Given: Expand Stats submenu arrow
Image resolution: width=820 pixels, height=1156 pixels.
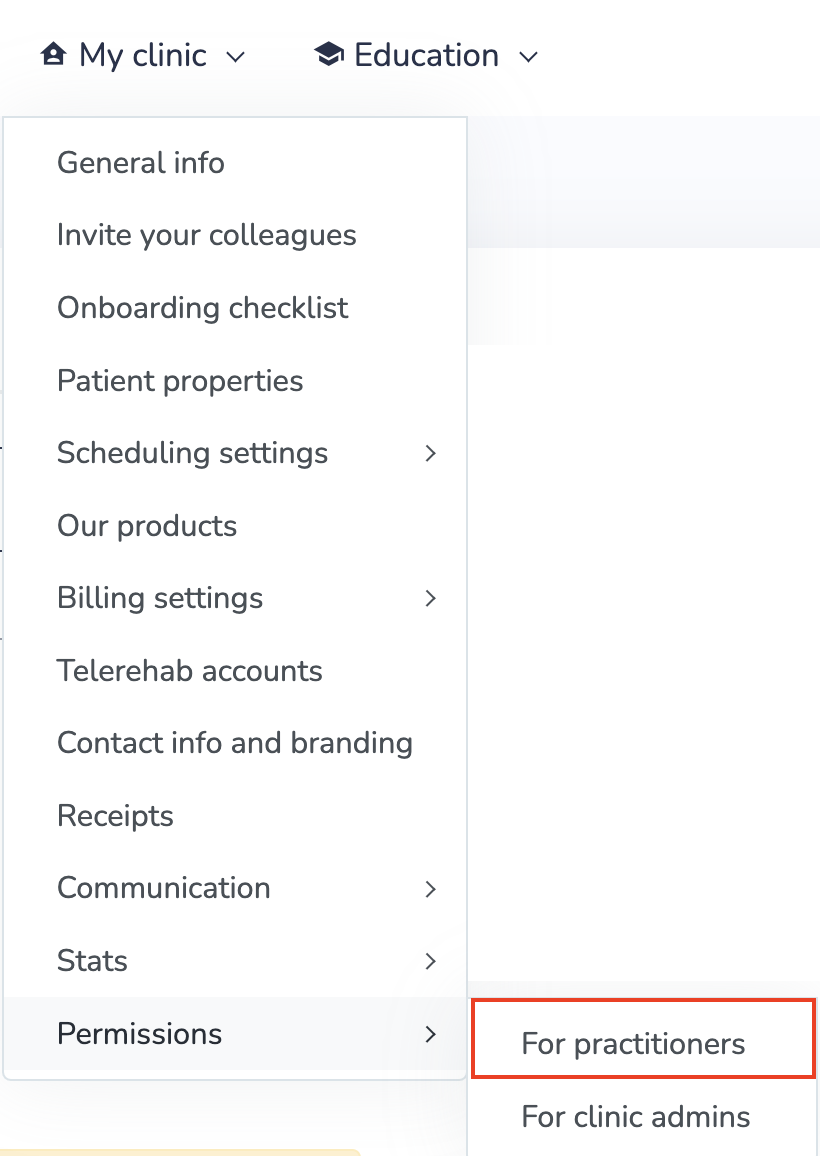Looking at the screenshot, I should pos(431,962).
